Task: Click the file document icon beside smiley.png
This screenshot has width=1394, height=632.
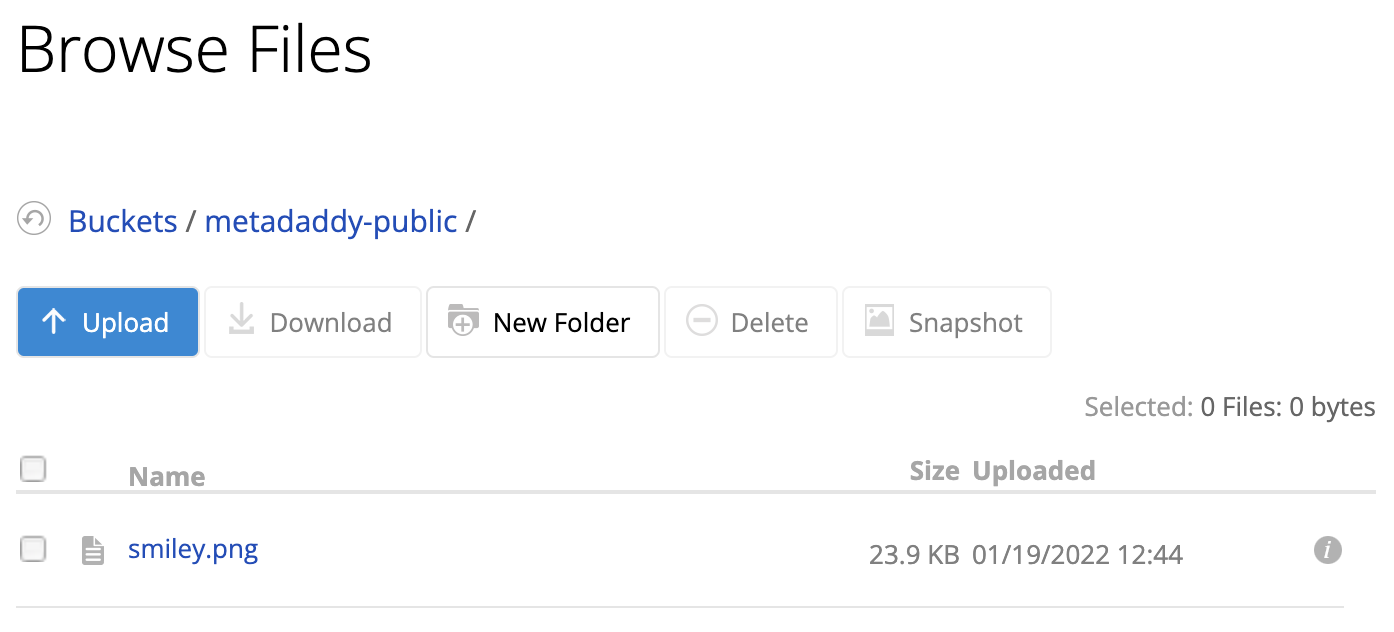Action: 92,549
